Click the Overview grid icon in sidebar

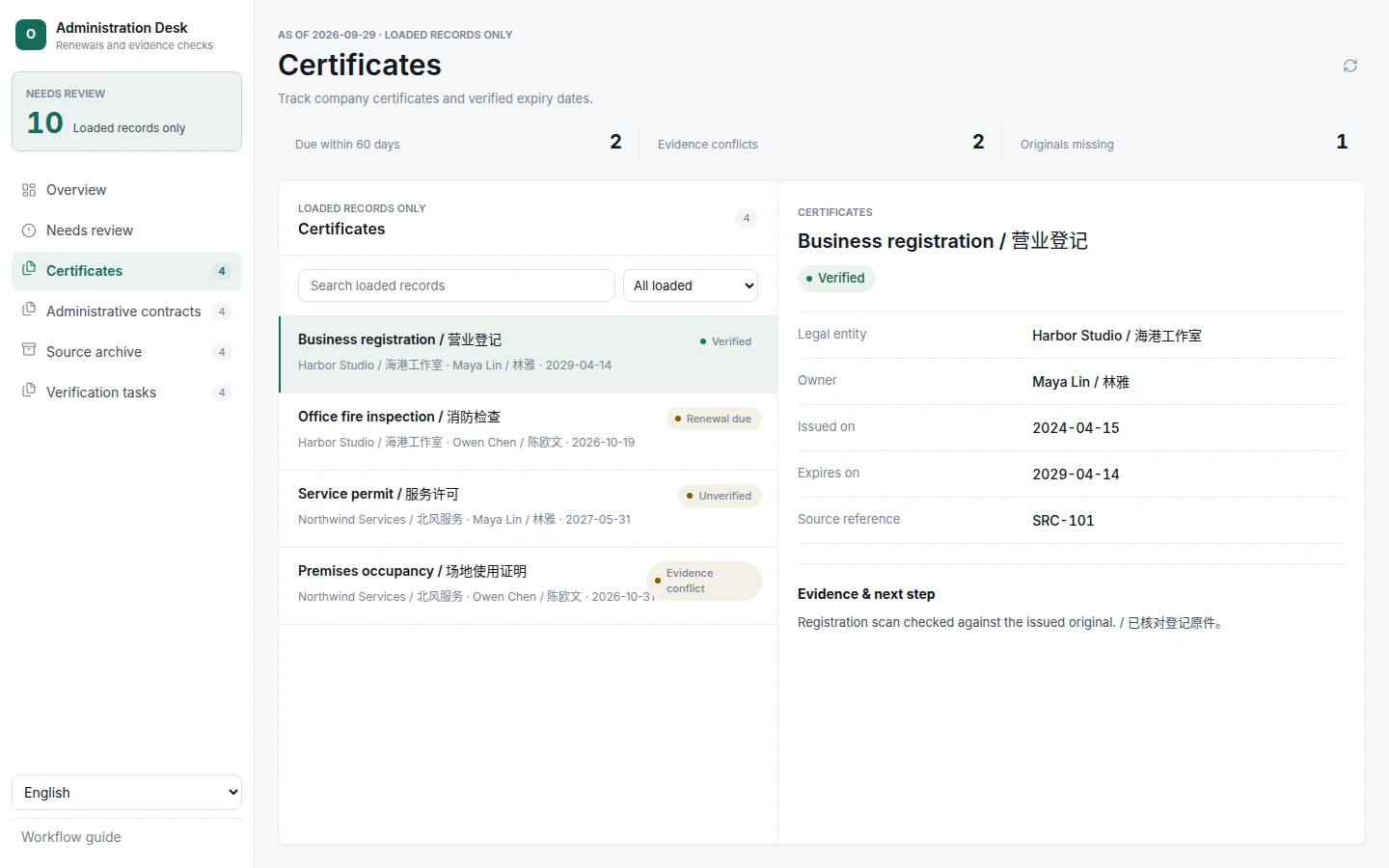point(29,190)
